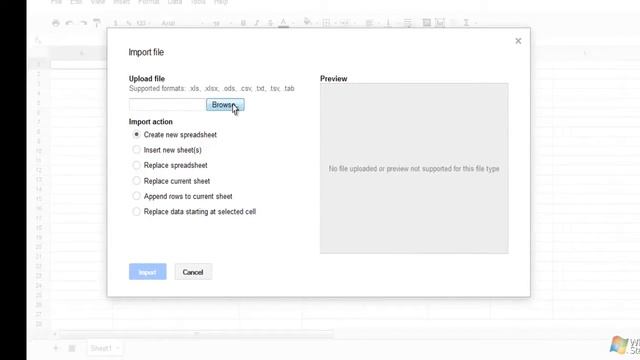Select Create new spreadsheet option
This screenshot has width=640, height=360.
pos(136,134)
